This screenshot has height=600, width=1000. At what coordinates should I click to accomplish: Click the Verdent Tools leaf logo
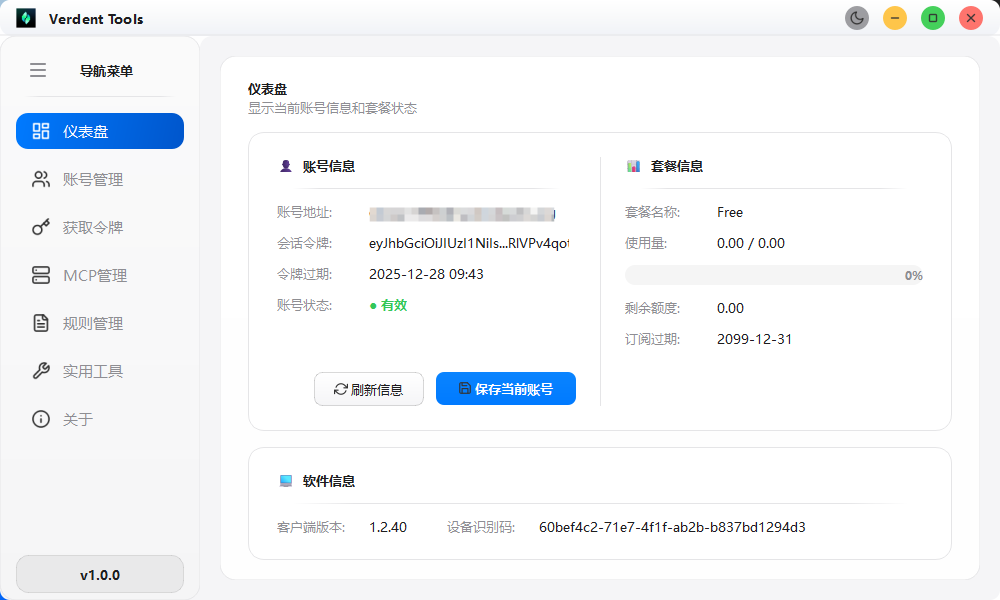tap(26, 19)
